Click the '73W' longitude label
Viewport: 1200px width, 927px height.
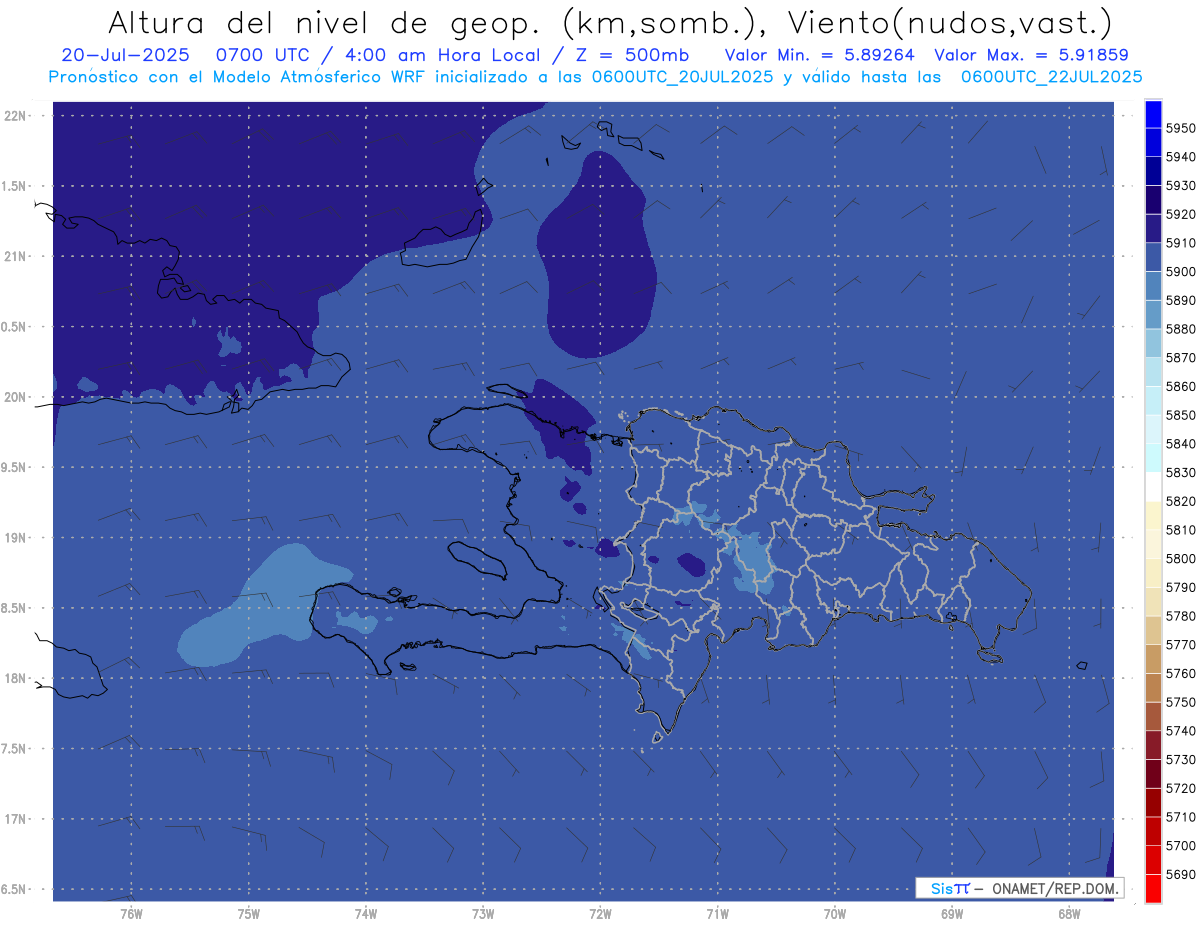[483, 914]
